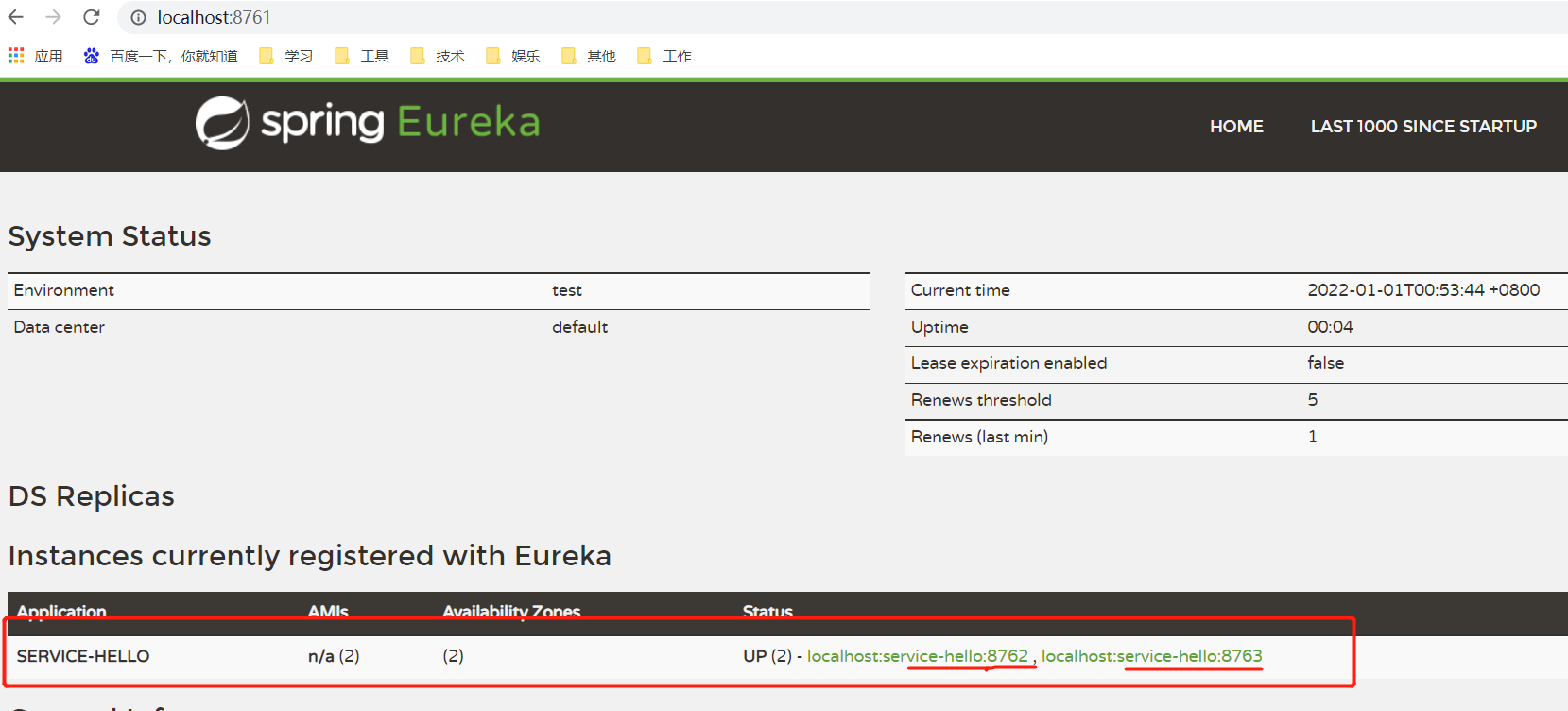Screen dimensions: 1568x711
Task: Select the Renews (last min) value 1
Action: (x=1313, y=437)
